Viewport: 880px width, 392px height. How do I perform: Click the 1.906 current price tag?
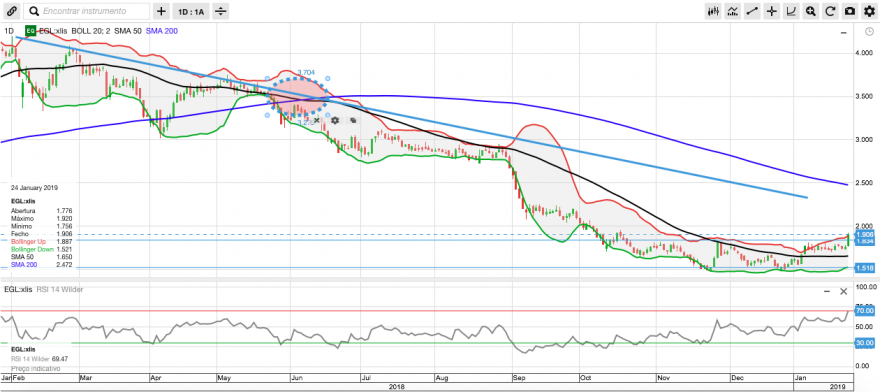coord(865,234)
